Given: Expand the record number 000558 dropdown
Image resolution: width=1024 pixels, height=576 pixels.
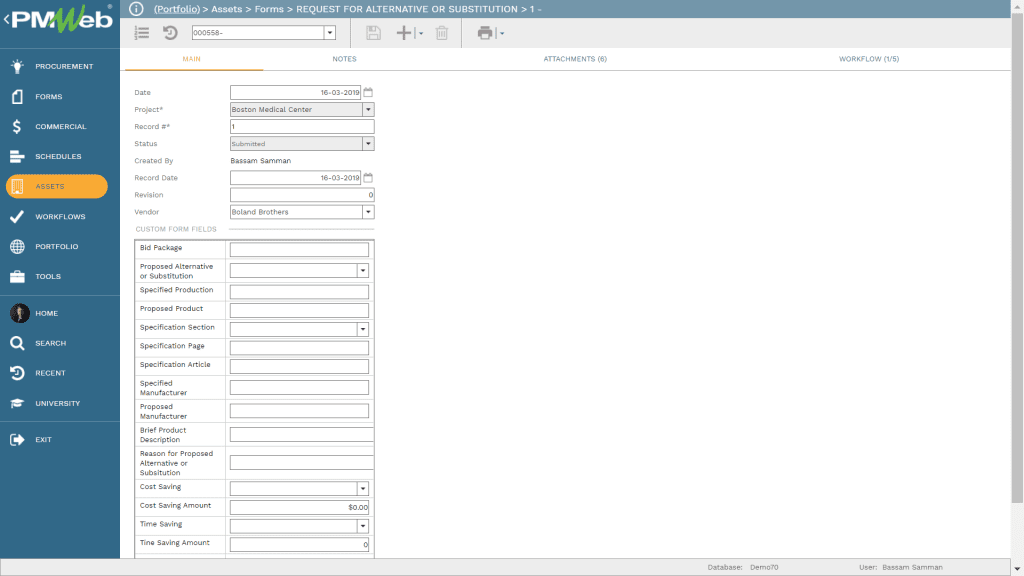Looking at the screenshot, I should [x=330, y=33].
